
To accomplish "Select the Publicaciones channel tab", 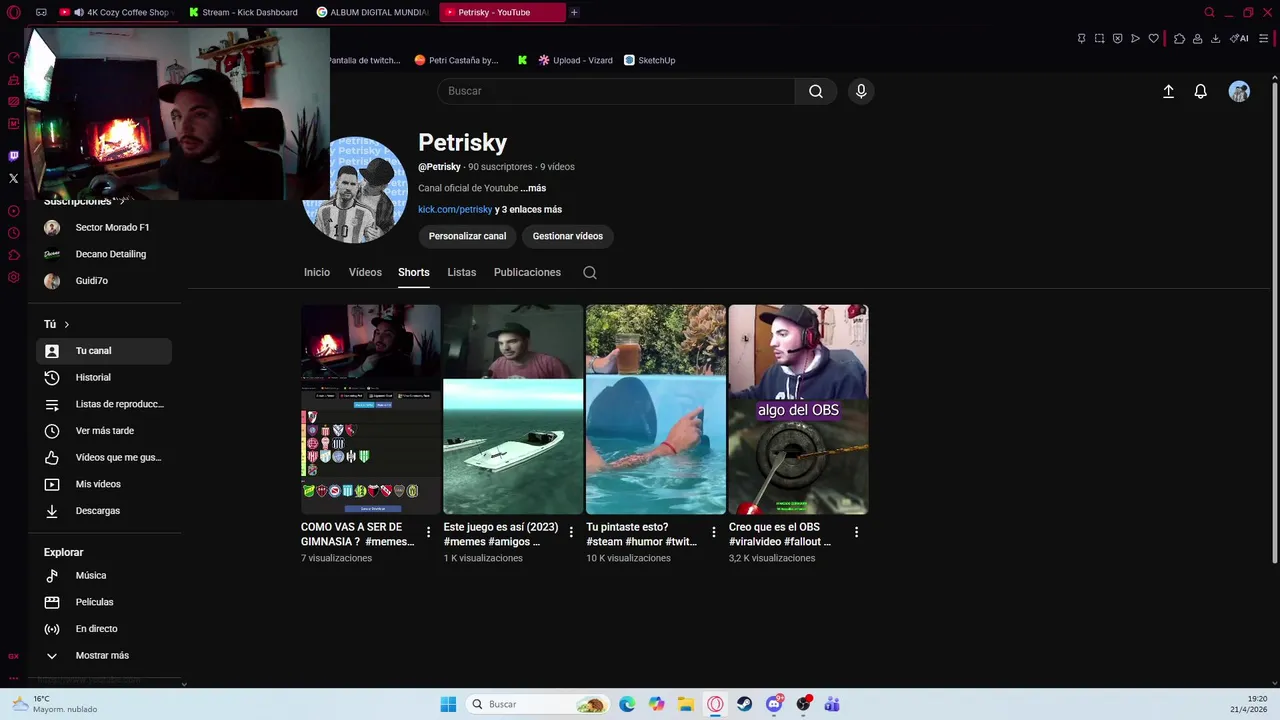I will (x=527, y=272).
